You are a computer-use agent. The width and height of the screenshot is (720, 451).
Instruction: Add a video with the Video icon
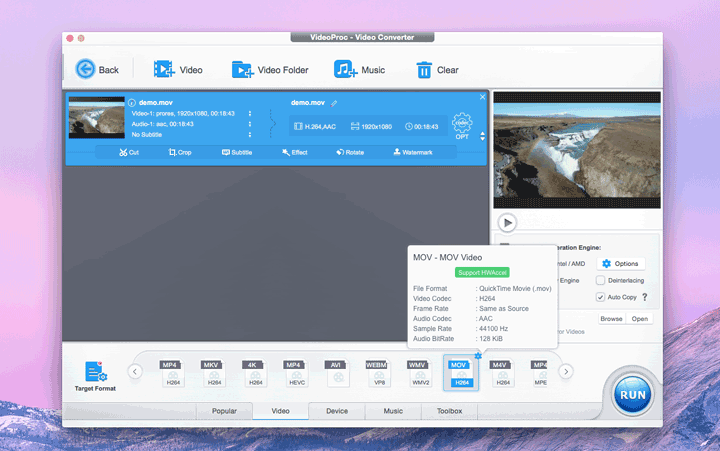(x=164, y=69)
